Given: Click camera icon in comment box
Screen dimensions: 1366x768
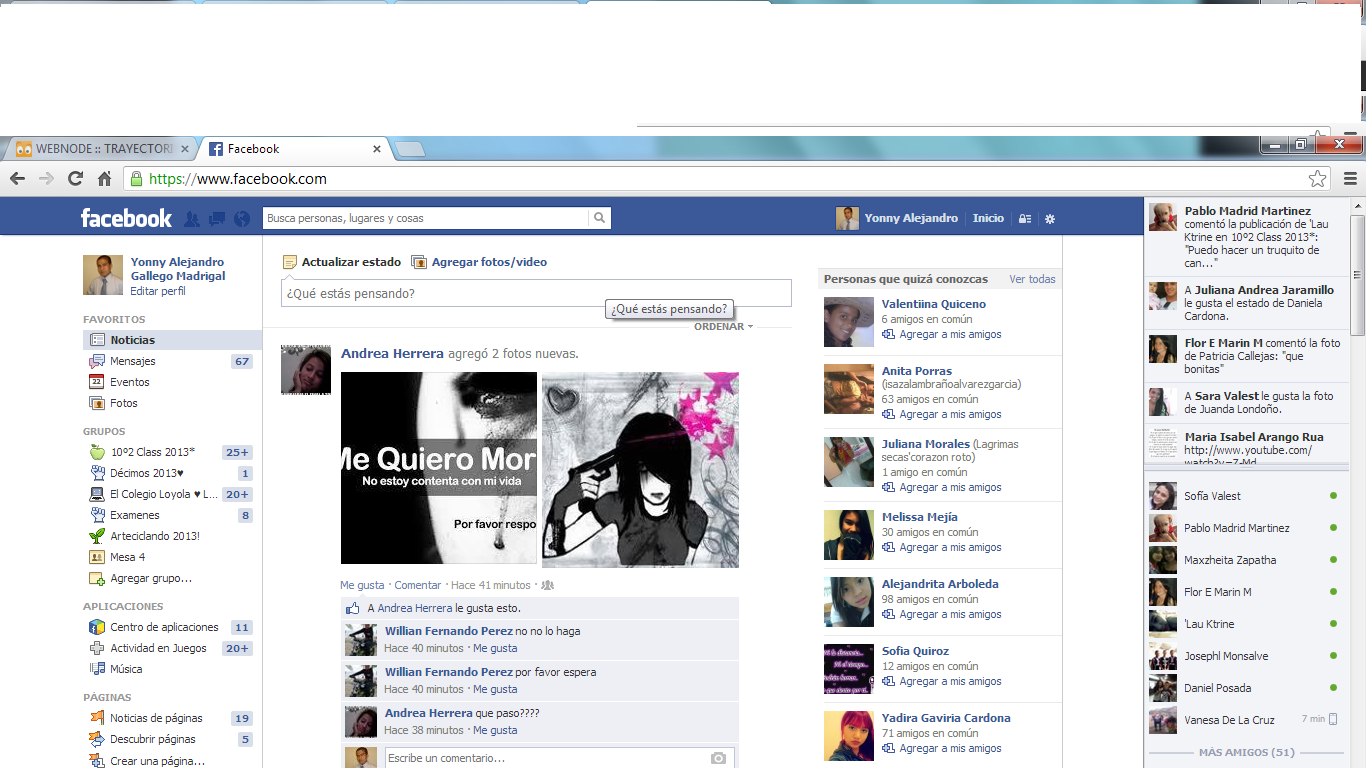Looking at the screenshot, I should click(x=718, y=758).
